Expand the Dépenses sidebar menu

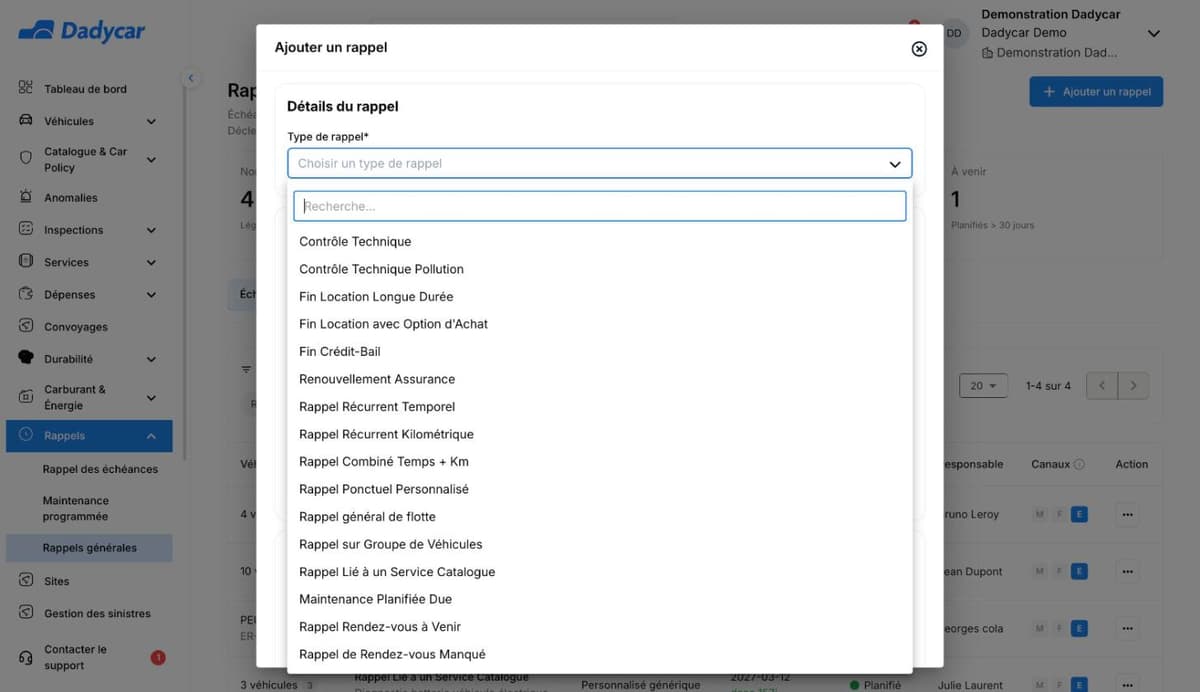pyautogui.click(x=151, y=295)
